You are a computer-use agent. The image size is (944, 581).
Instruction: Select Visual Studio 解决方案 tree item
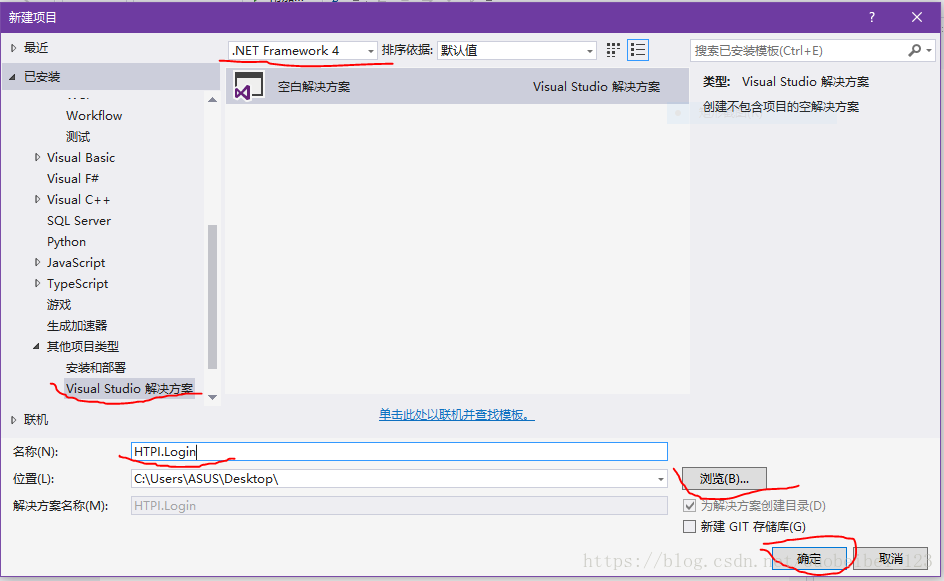coord(129,389)
